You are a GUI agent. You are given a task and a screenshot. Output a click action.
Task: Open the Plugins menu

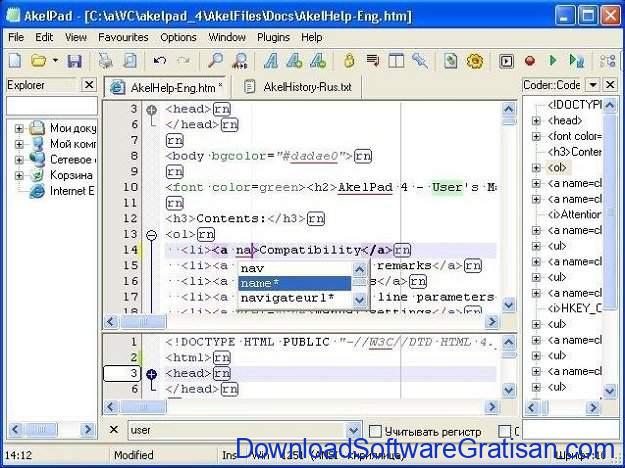coord(273,37)
